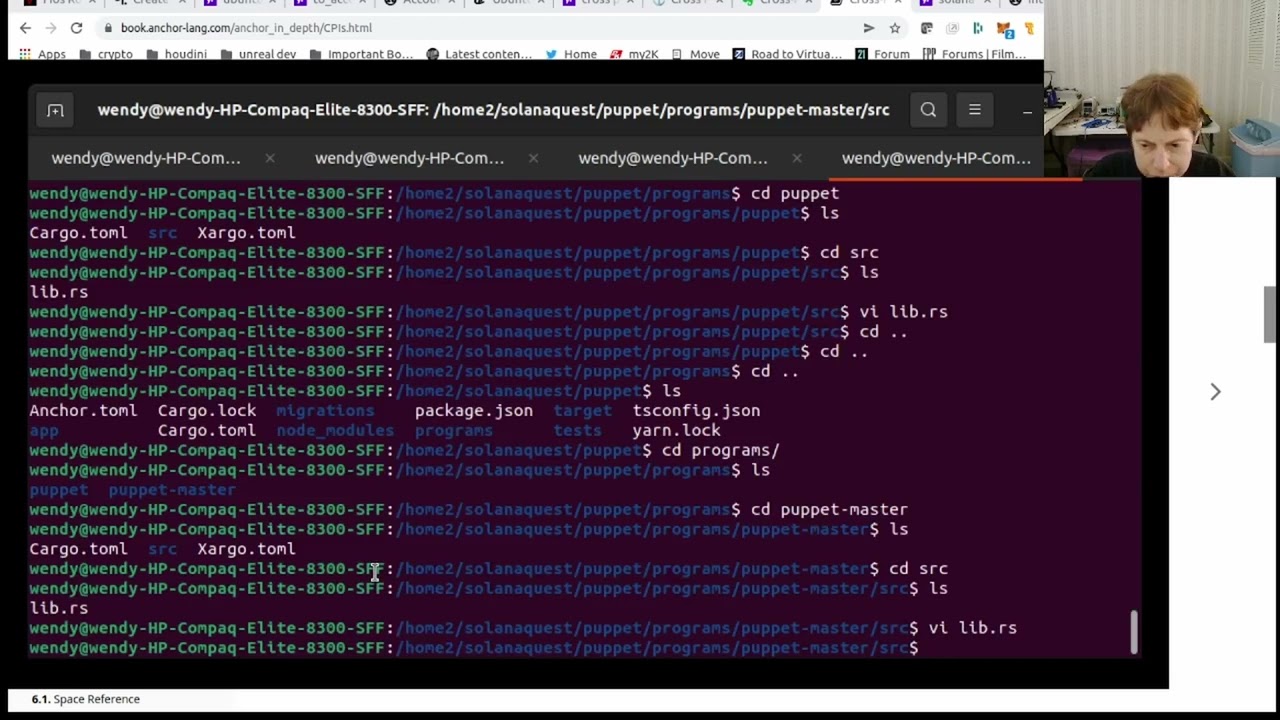
Task: Click the browser page scrollbar thumb
Action: tap(1270, 314)
